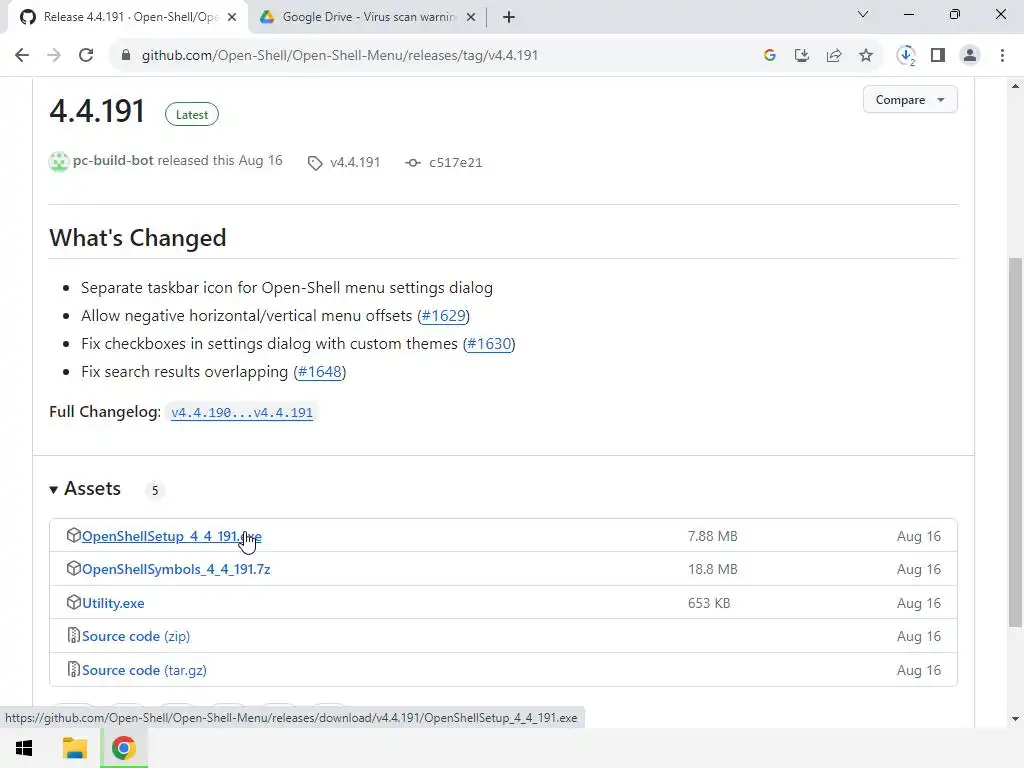The width and height of the screenshot is (1024, 768).
Task: Open the tab search chevron
Action: click(863, 14)
